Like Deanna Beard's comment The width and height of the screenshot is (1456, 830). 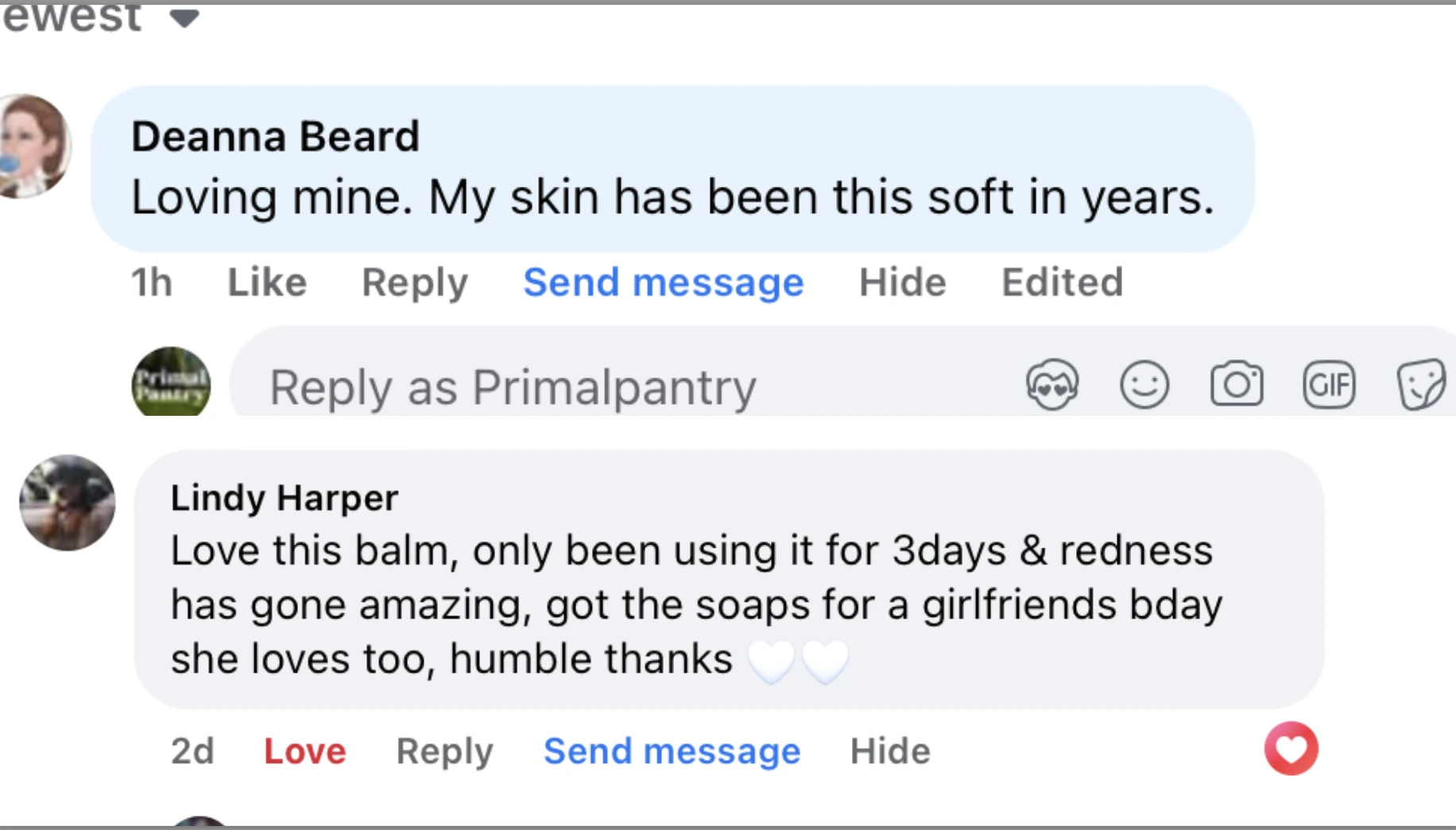[x=265, y=282]
